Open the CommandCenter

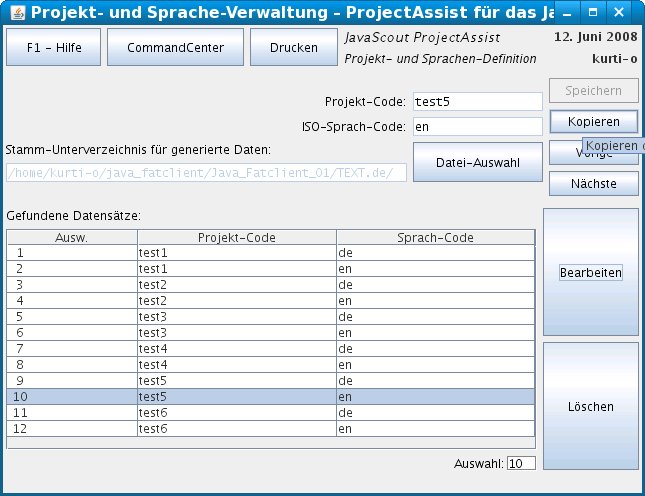point(175,47)
